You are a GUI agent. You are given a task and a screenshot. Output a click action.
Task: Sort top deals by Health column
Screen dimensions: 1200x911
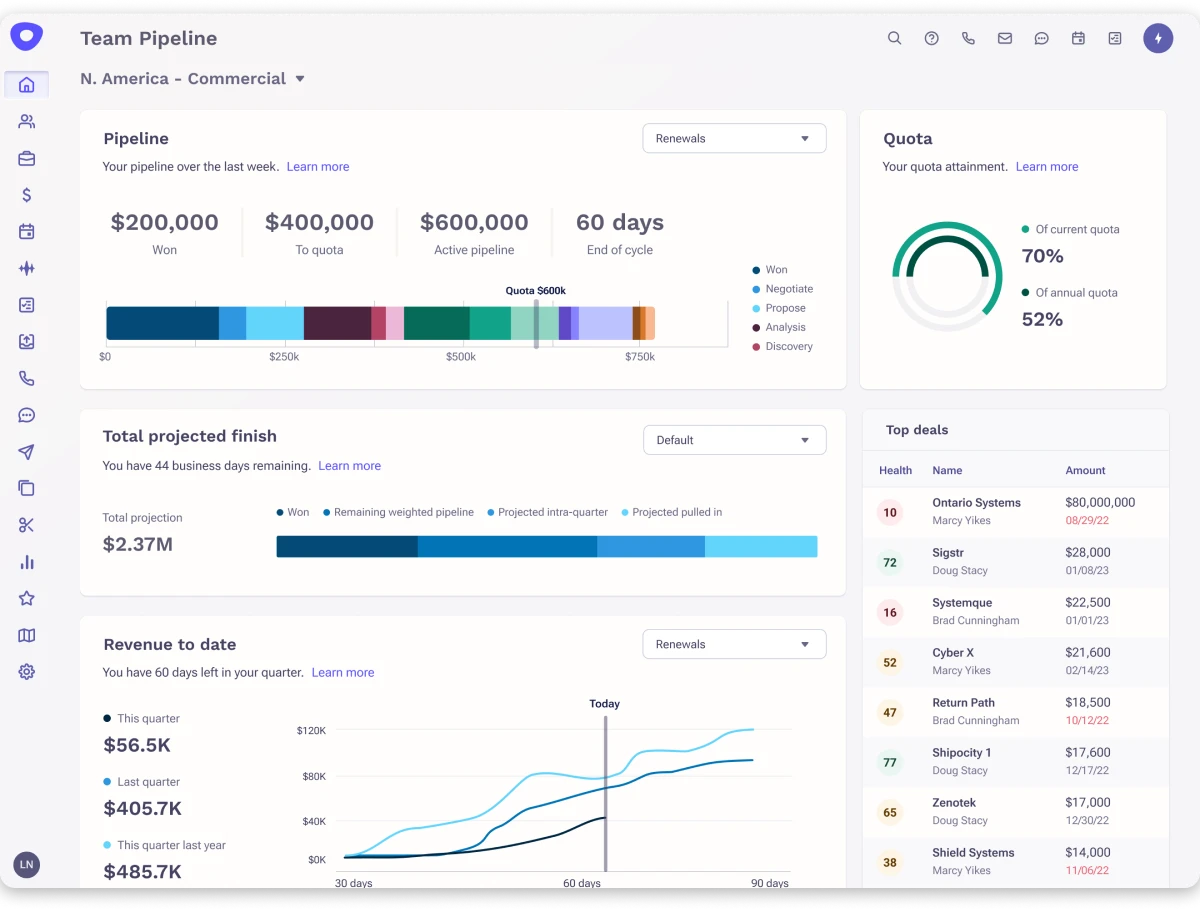point(895,470)
